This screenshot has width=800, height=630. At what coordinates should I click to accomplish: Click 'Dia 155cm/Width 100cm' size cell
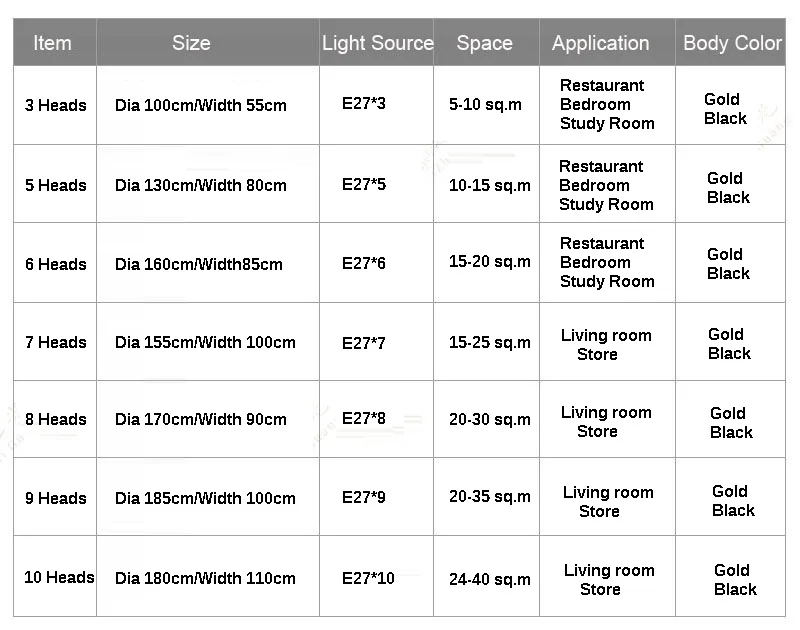tap(208, 342)
